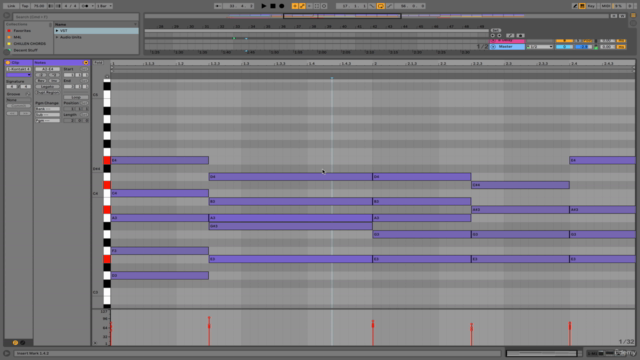Open MIDI map mode
This screenshot has width=640, height=360.
[606, 6]
